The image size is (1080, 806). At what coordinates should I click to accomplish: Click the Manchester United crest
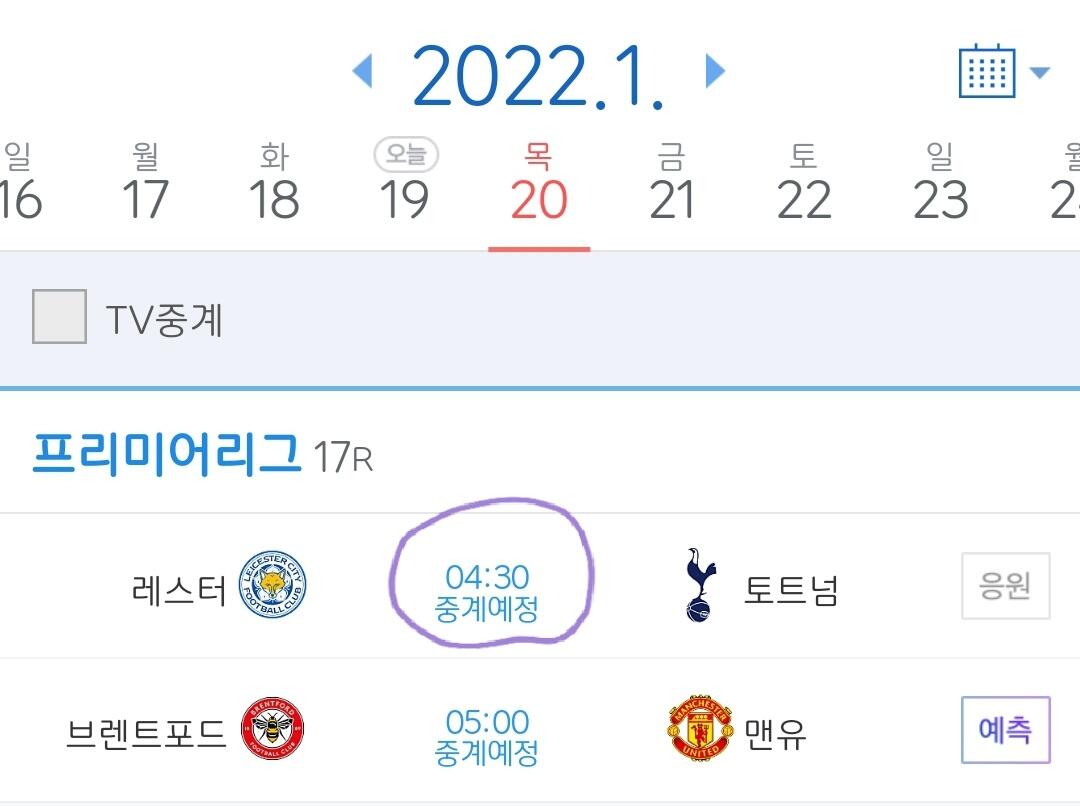tap(699, 731)
